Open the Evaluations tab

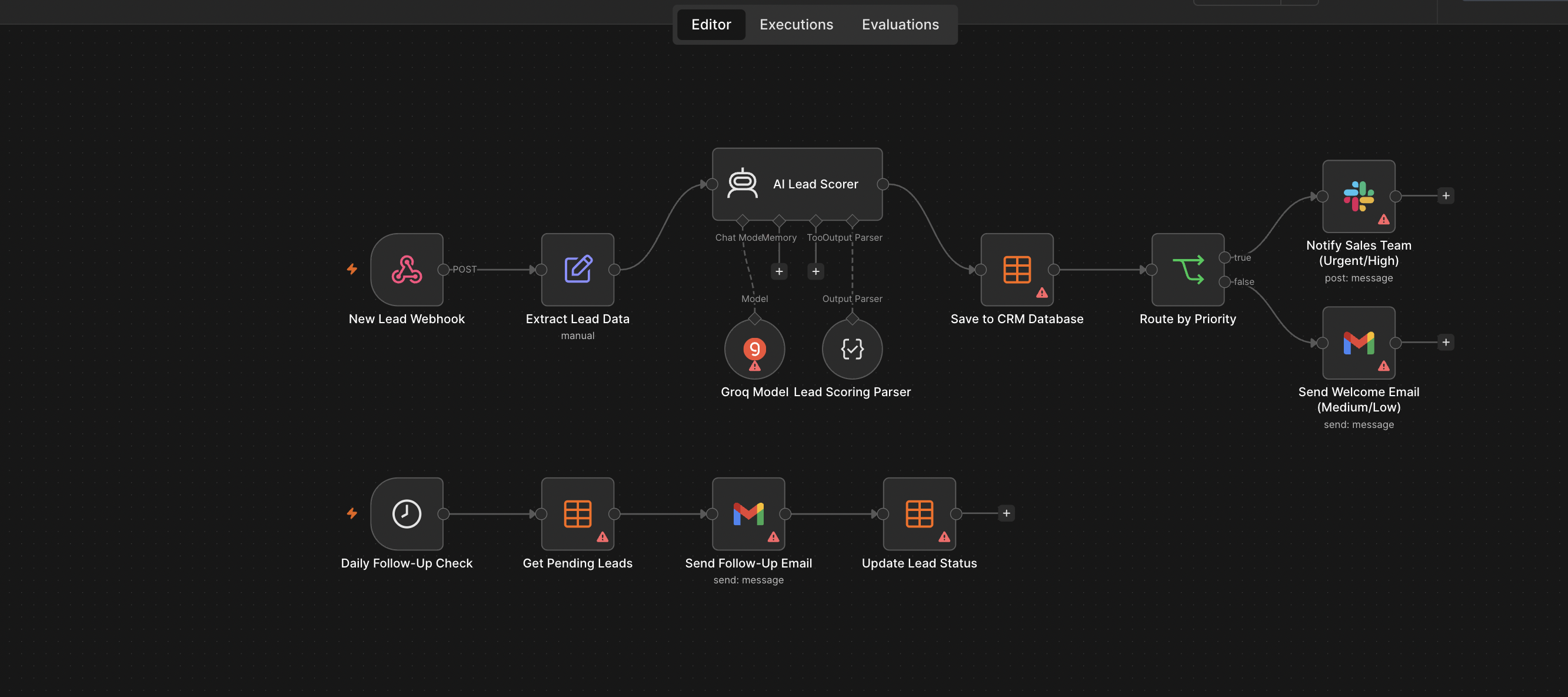900,24
